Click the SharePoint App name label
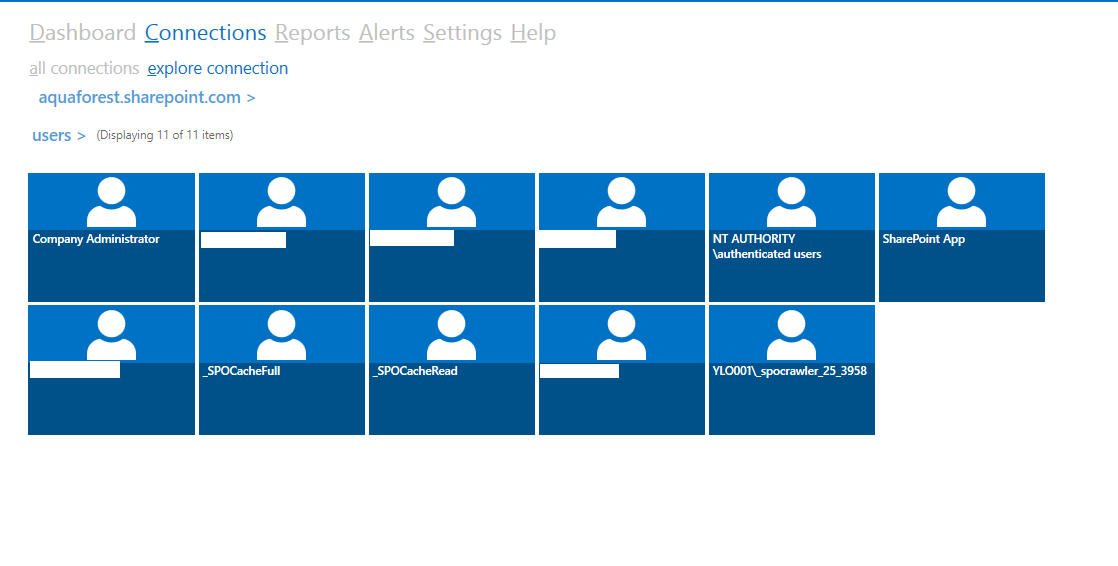The width and height of the screenshot is (1118, 566). (x=923, y=239)
